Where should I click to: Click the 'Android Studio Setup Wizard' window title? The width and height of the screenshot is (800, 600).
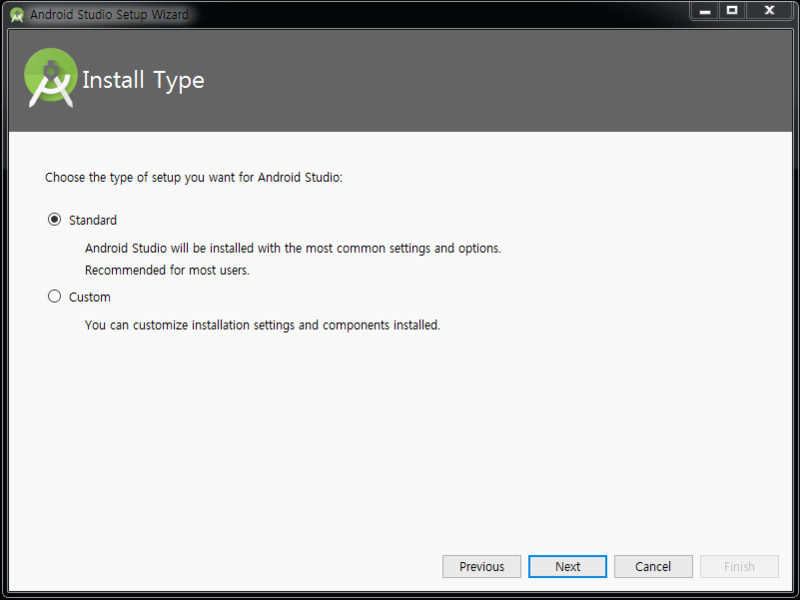[109, 15]
